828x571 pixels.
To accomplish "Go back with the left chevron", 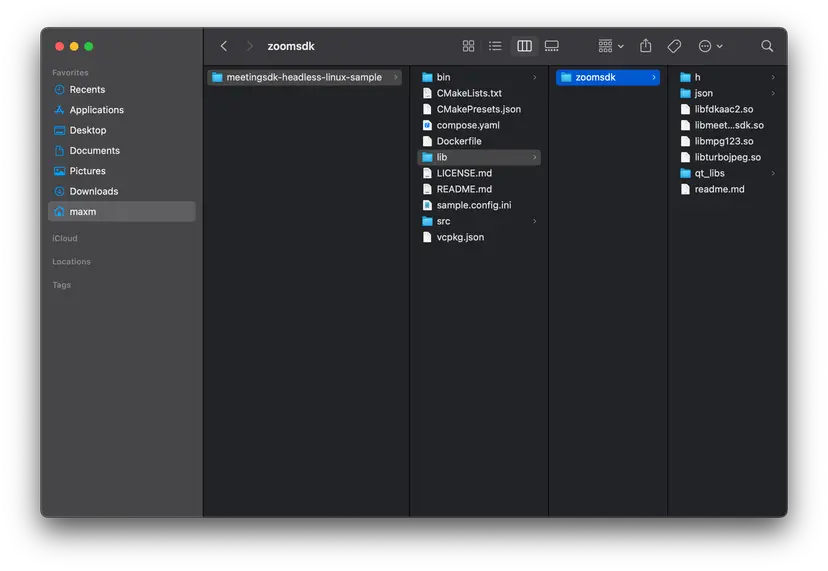I will tap(223, 46).
